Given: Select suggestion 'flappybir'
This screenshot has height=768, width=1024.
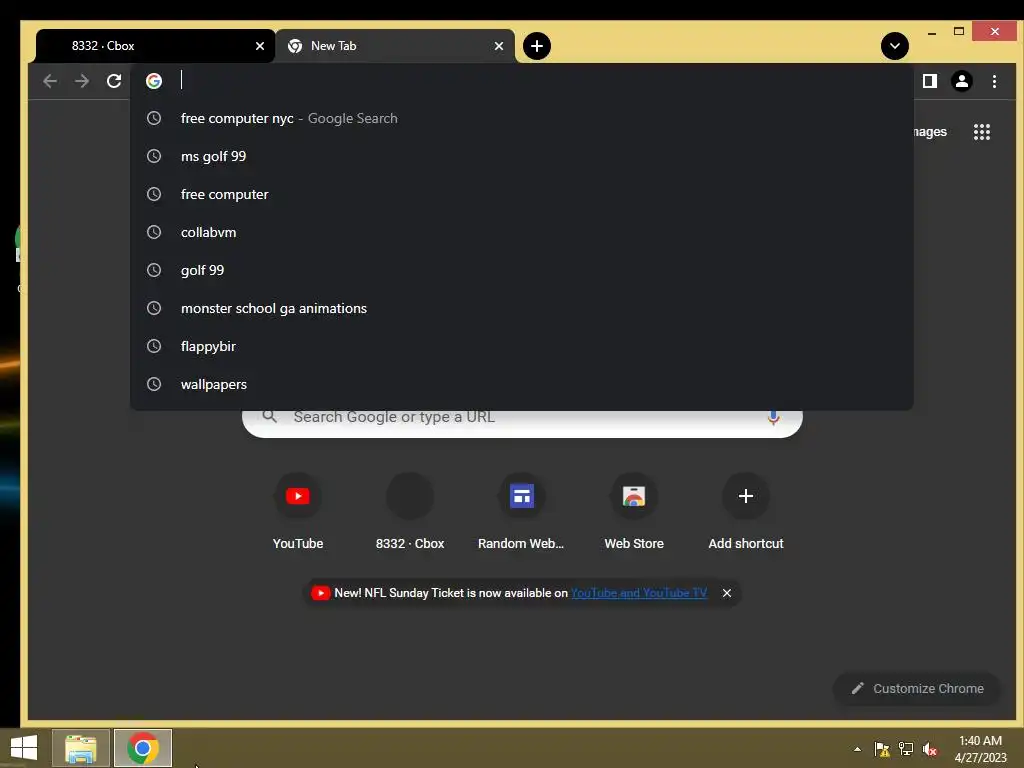Looking at the screenshot, I should click(x=522, y=345).
